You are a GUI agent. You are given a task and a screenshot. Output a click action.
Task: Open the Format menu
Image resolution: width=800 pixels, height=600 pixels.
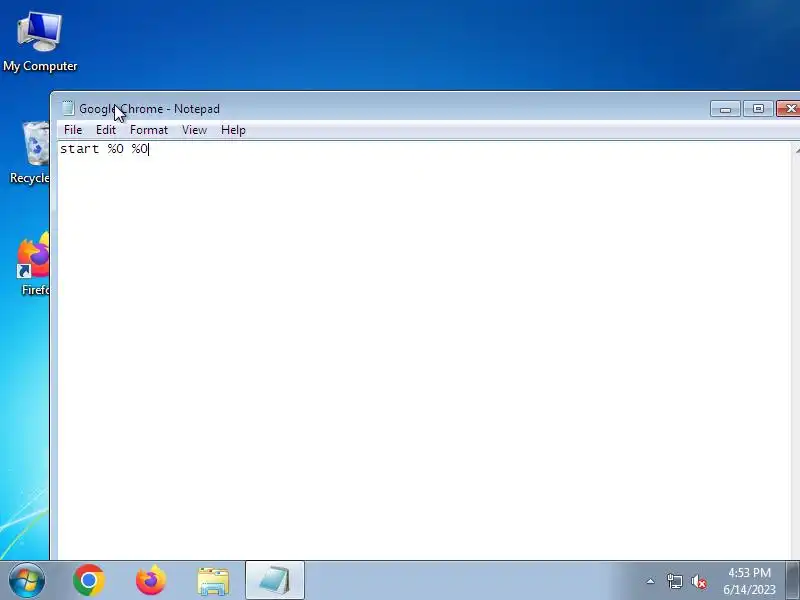148,130
